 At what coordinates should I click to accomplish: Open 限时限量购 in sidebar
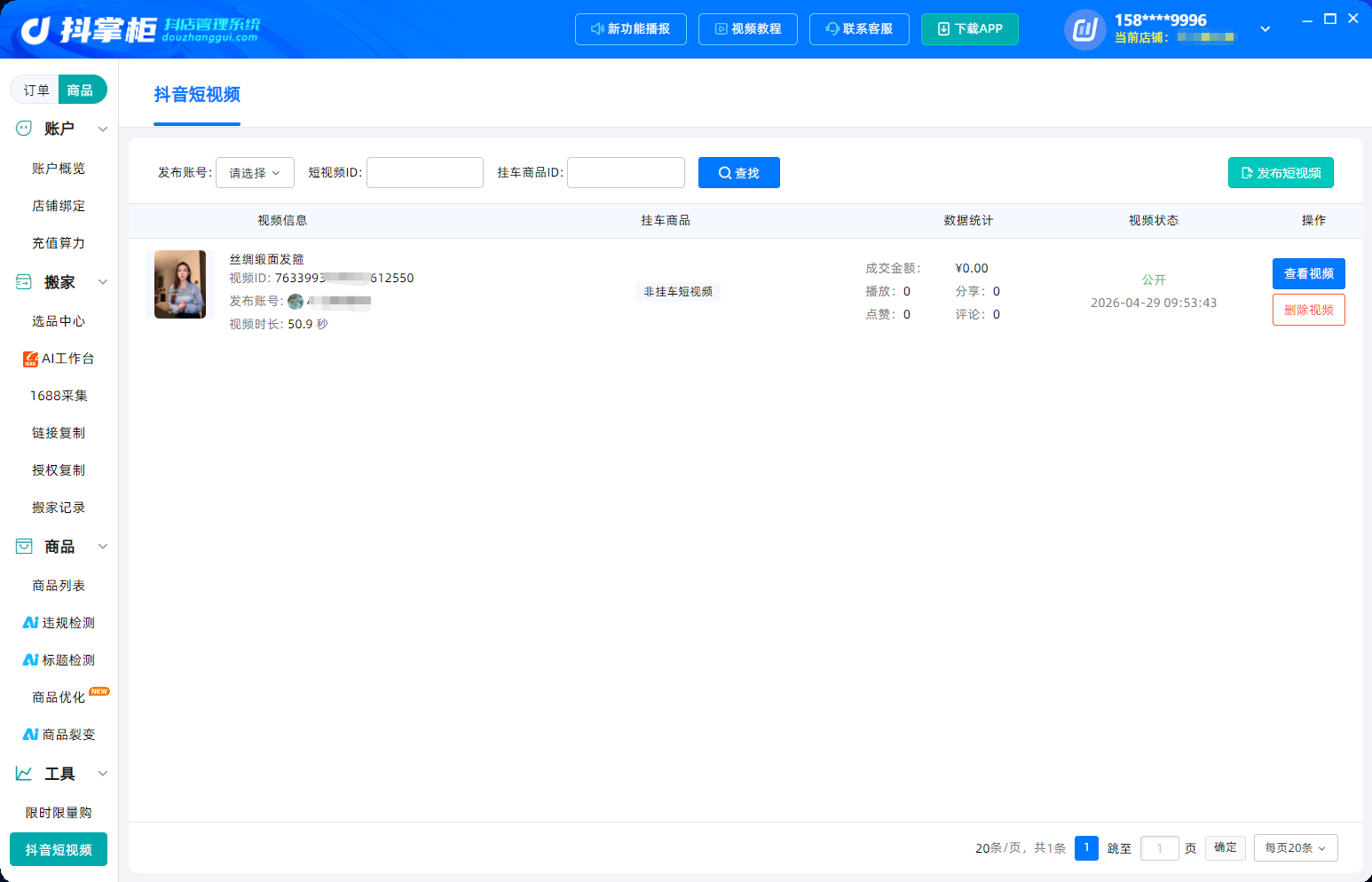[59, 813]
